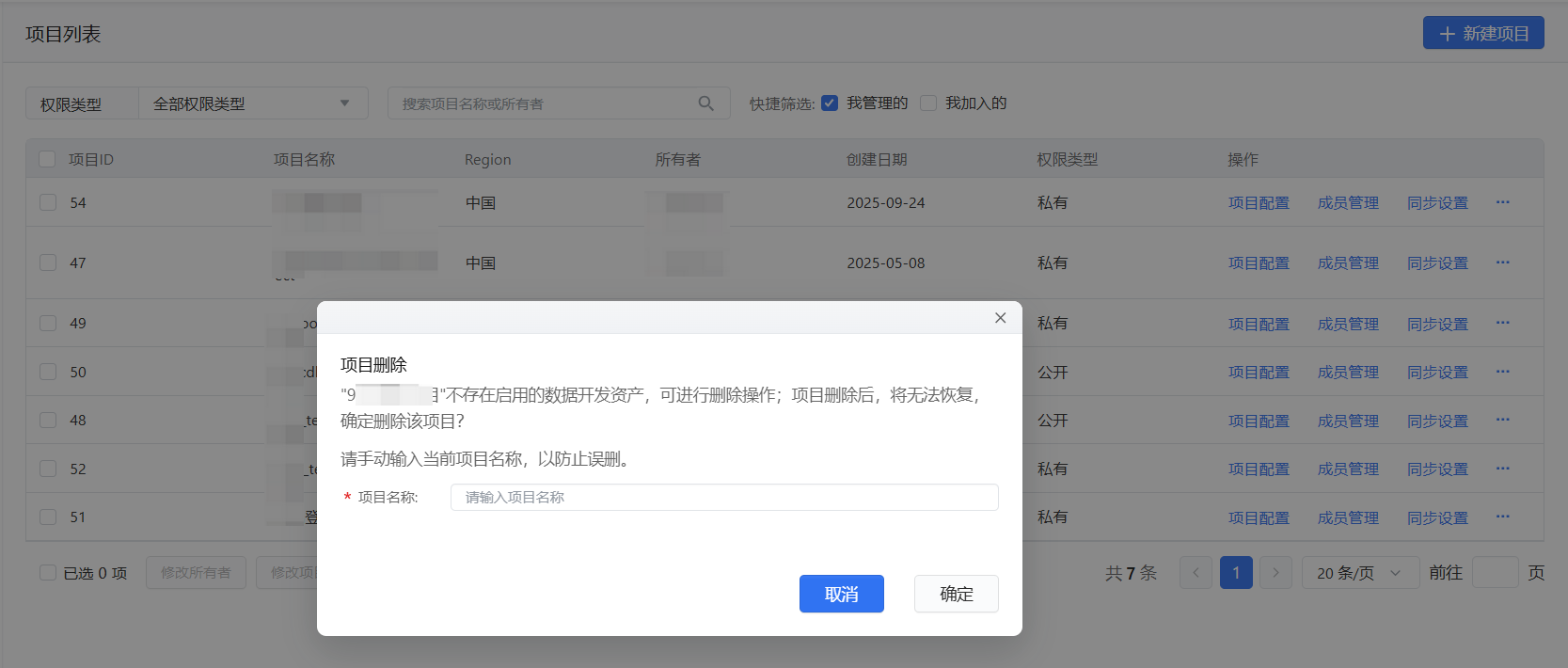Open 成员管理 for project 49

(x=1347, y=324)
